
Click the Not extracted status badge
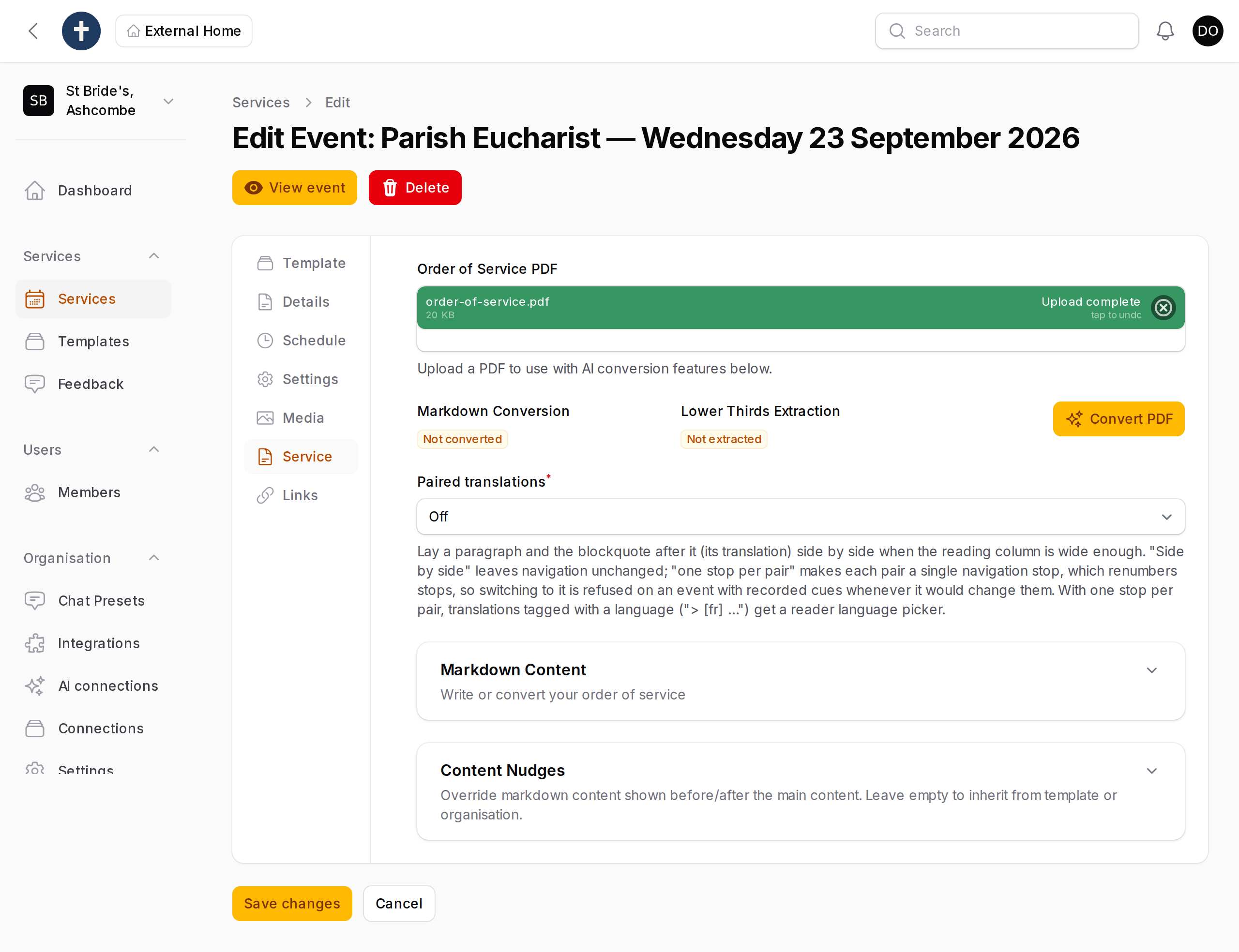[724, 439]
